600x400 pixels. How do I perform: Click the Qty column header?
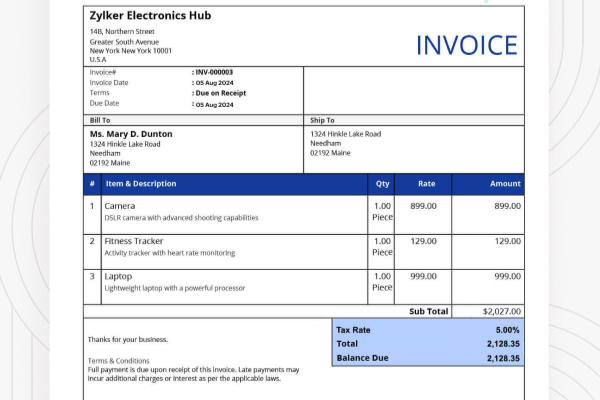382,183
